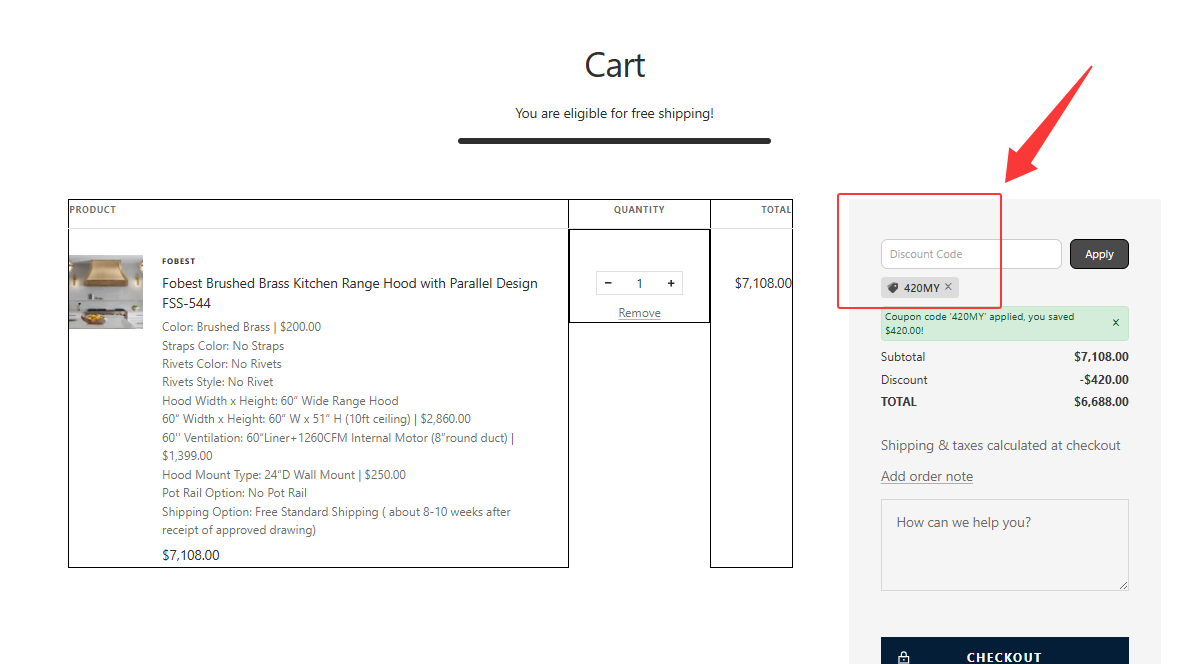Click the Discount label in summary
The width and height of the screenshot is (1203, 664).
pyautogui.click(x=904, y=380)
